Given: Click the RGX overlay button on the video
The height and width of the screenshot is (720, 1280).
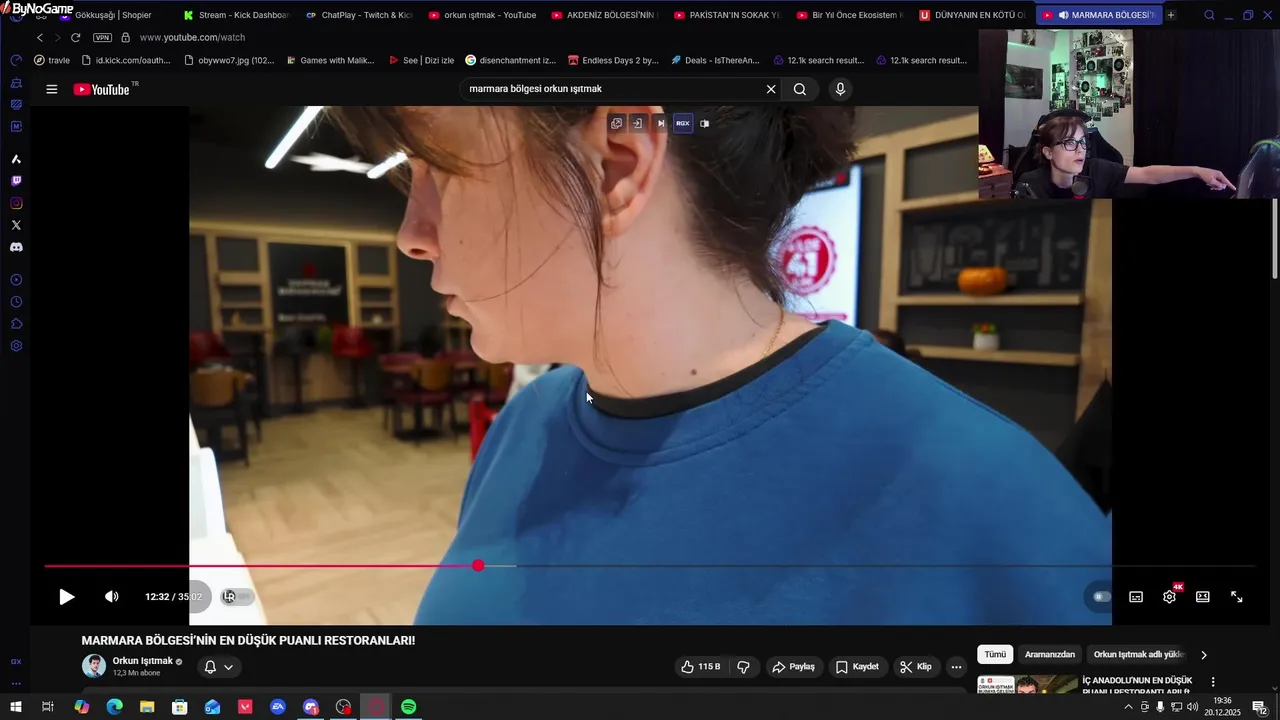Looking at the screenshot, I should [x=683, y=124].
